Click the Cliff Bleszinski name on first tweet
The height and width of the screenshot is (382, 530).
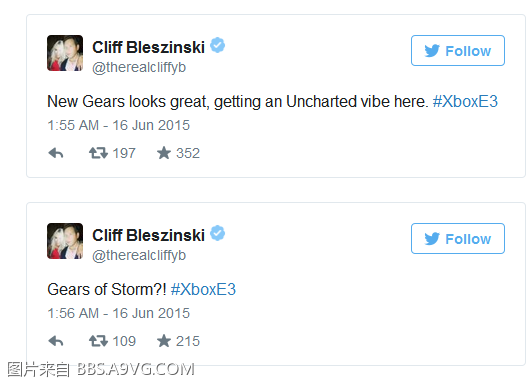click(148, 47)
